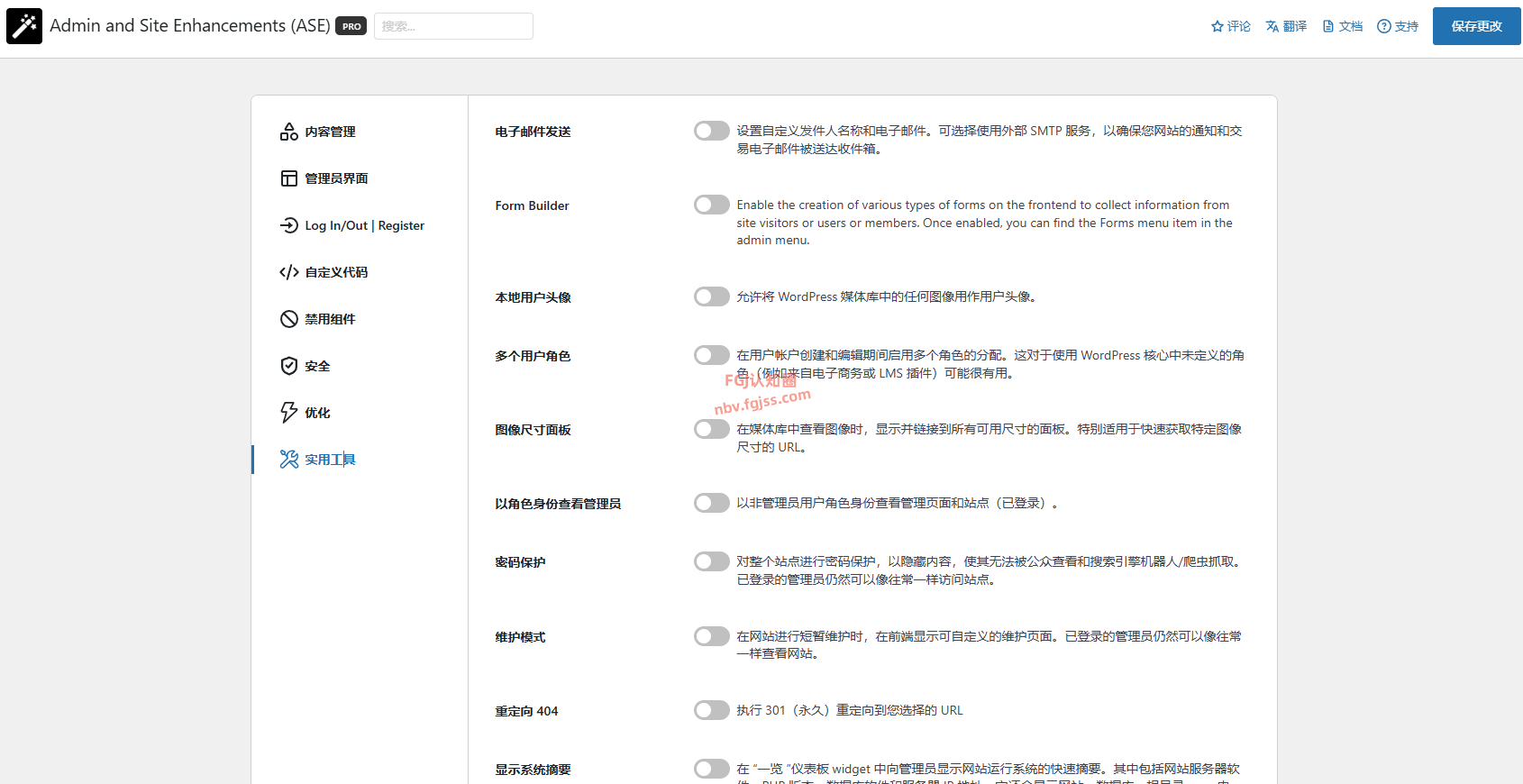Select the 实用工具 tab

coord(360,460)
